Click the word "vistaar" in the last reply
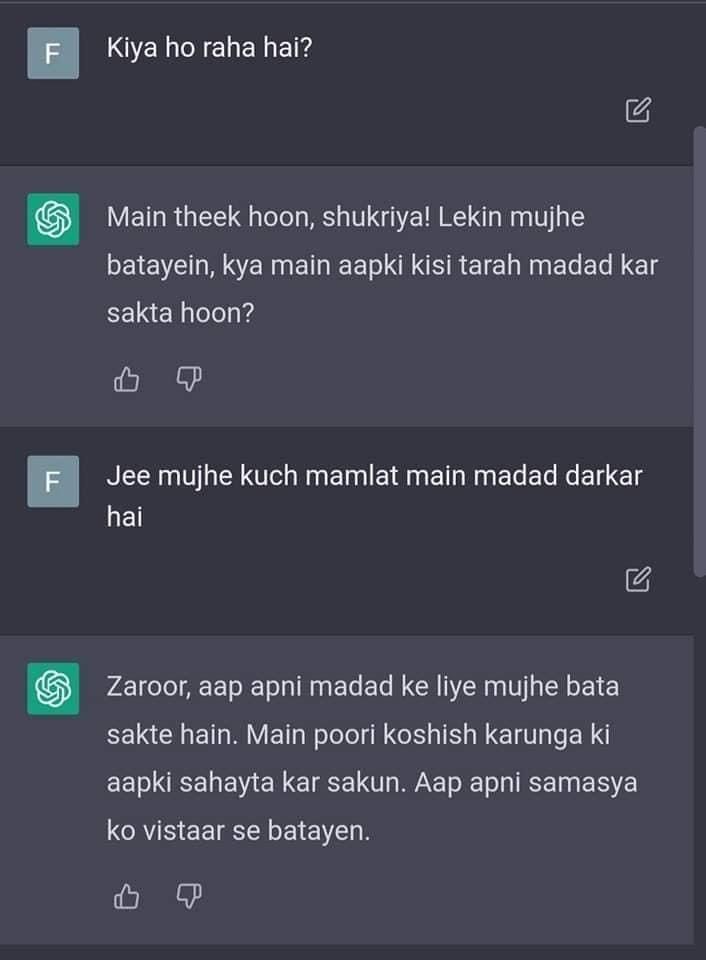706x960 pixels. [182, 831]
